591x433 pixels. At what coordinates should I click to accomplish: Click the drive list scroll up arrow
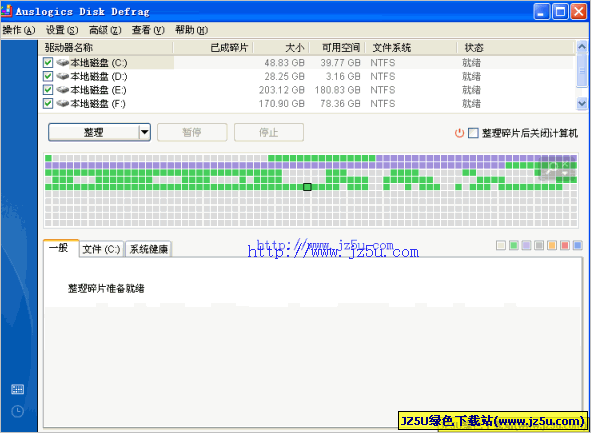(x=582, y=47)
